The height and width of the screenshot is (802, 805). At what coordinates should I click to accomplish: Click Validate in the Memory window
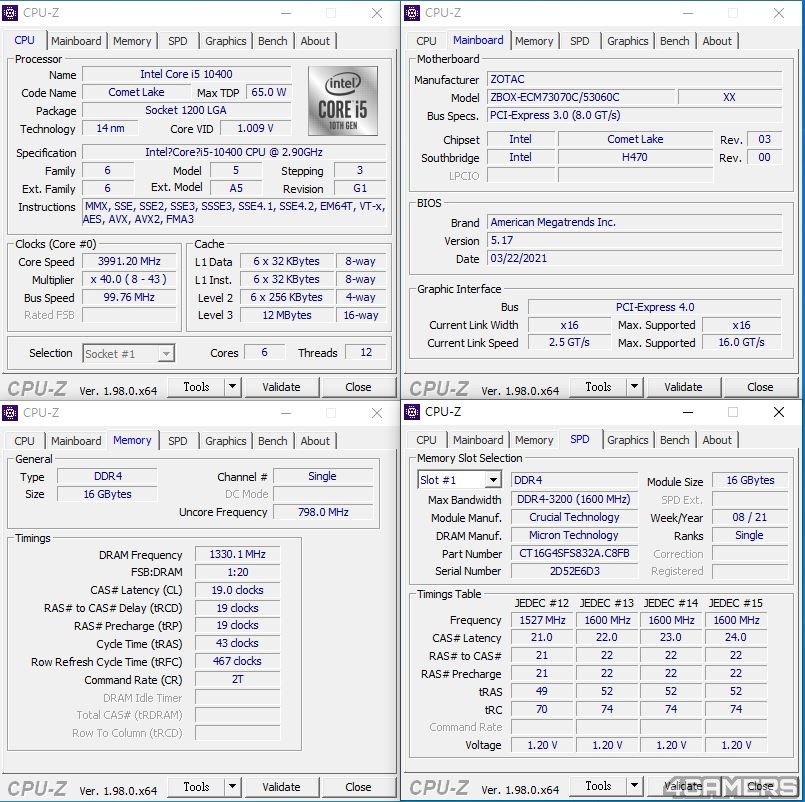click(x=281, y=787)
